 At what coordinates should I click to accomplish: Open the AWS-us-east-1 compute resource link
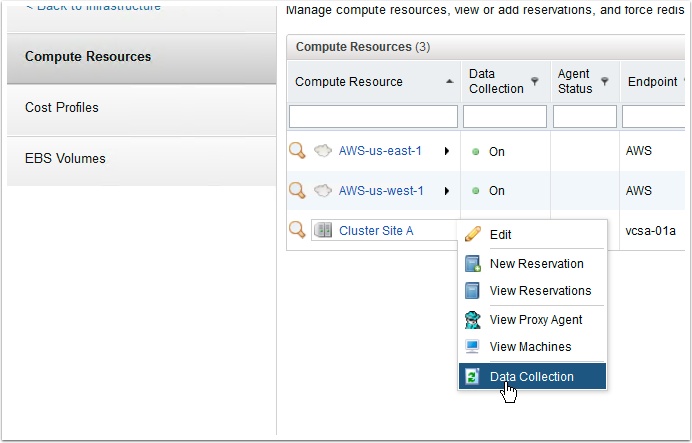[380, 151]
